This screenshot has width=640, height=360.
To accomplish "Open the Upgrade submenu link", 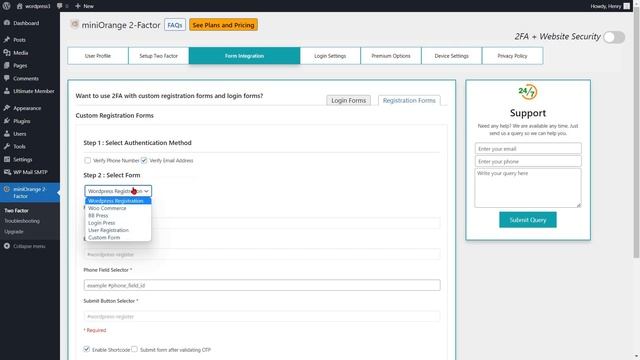I will point(14,232).
